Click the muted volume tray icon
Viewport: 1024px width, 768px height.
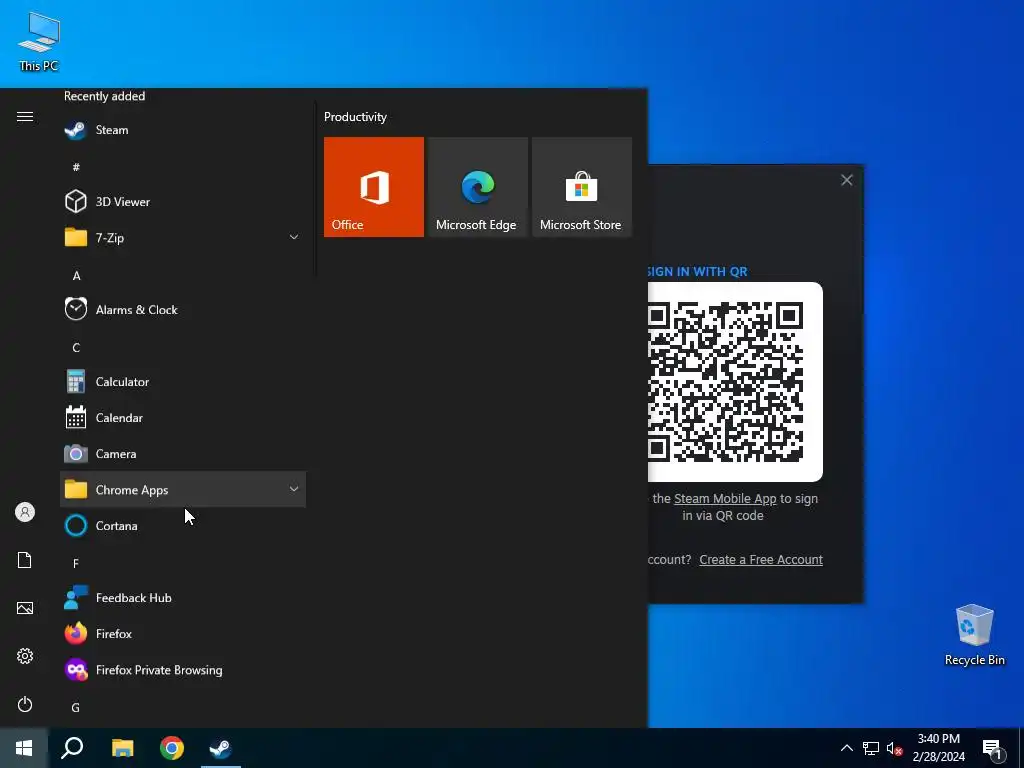tap(895, 748)
